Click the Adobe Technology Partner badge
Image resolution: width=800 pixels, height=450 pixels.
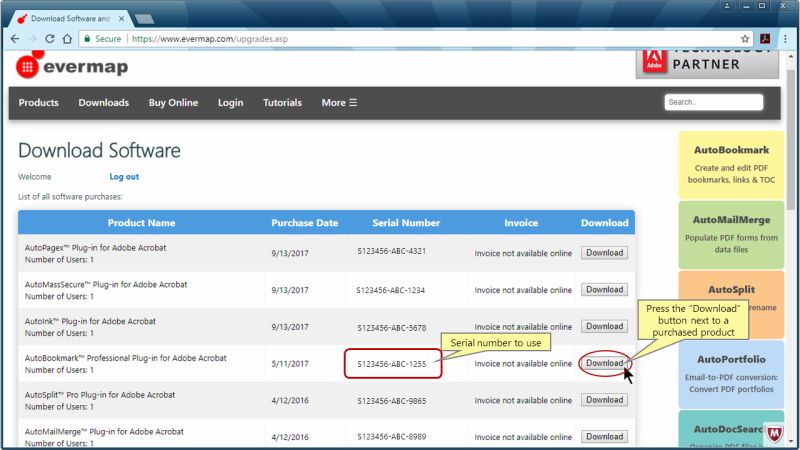click(707, 64)
